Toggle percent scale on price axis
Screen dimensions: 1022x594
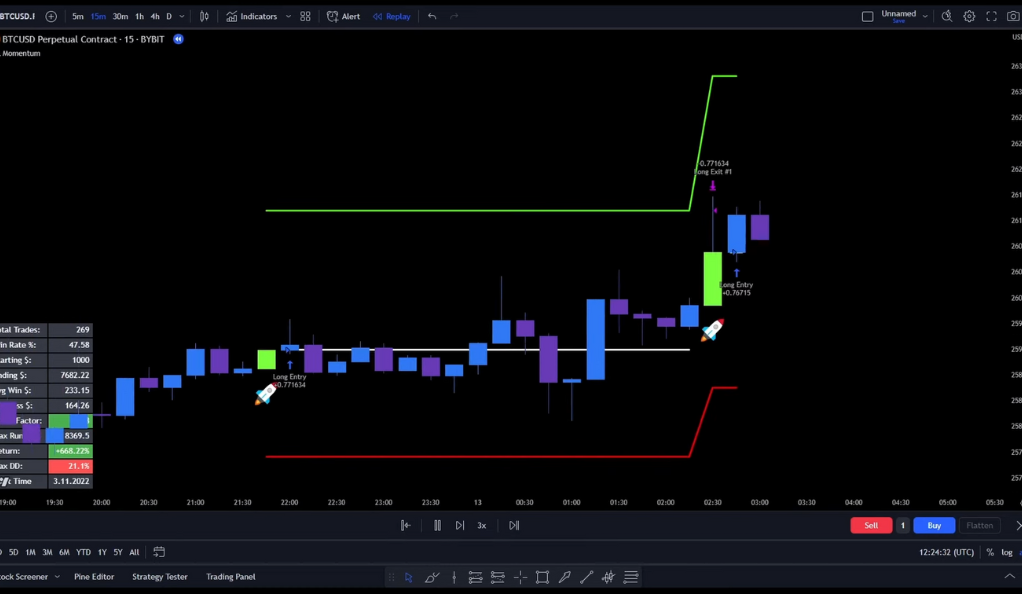pos(990,552)
